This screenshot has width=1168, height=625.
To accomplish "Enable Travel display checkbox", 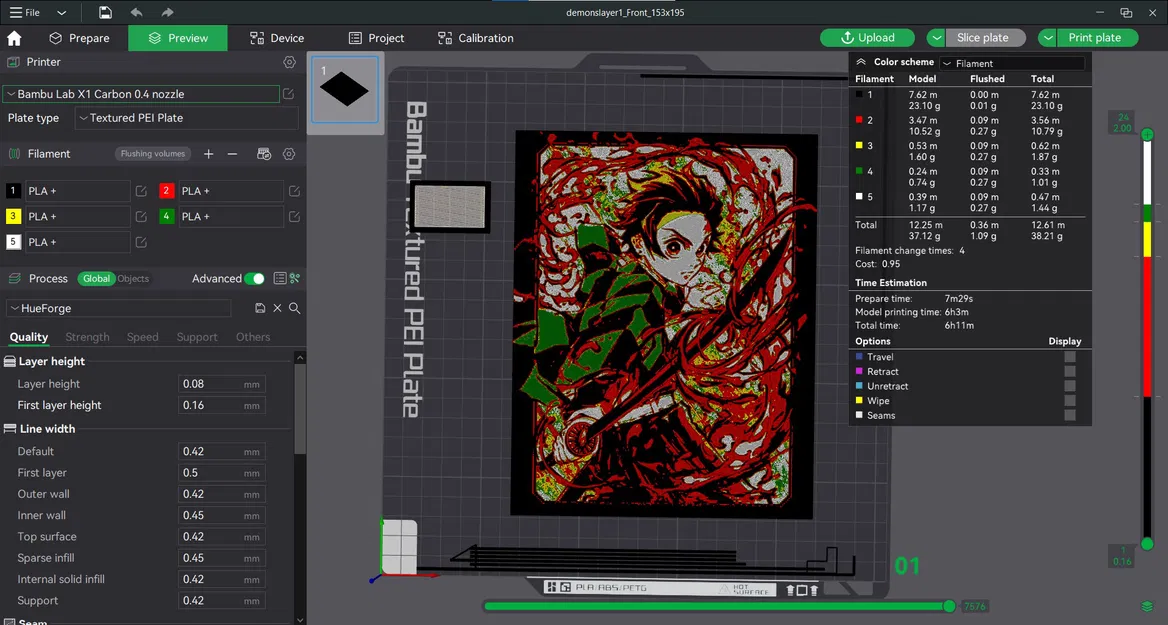I will tap(1070, 357).
